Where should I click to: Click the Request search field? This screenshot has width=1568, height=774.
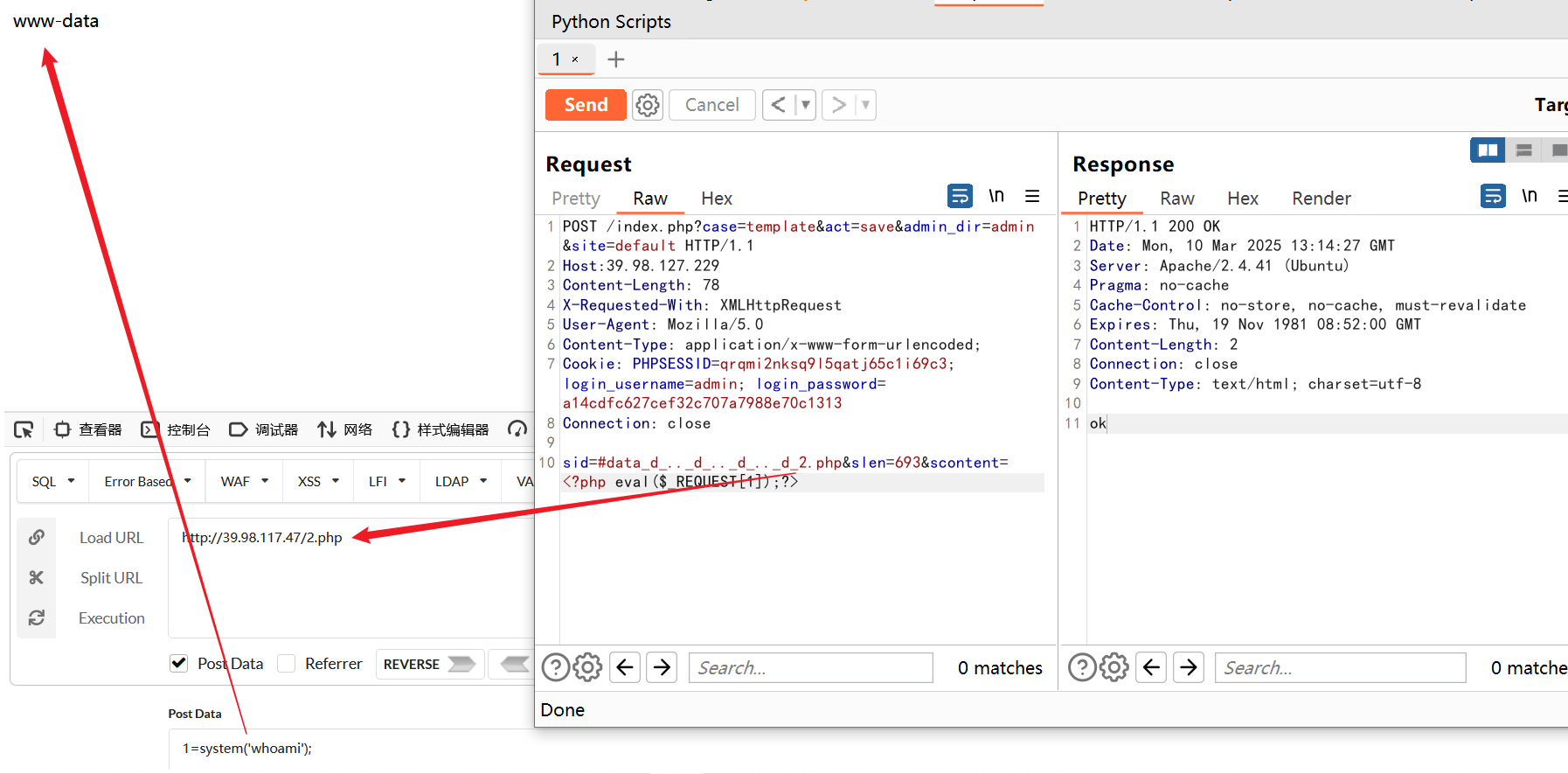click(811, 667)
